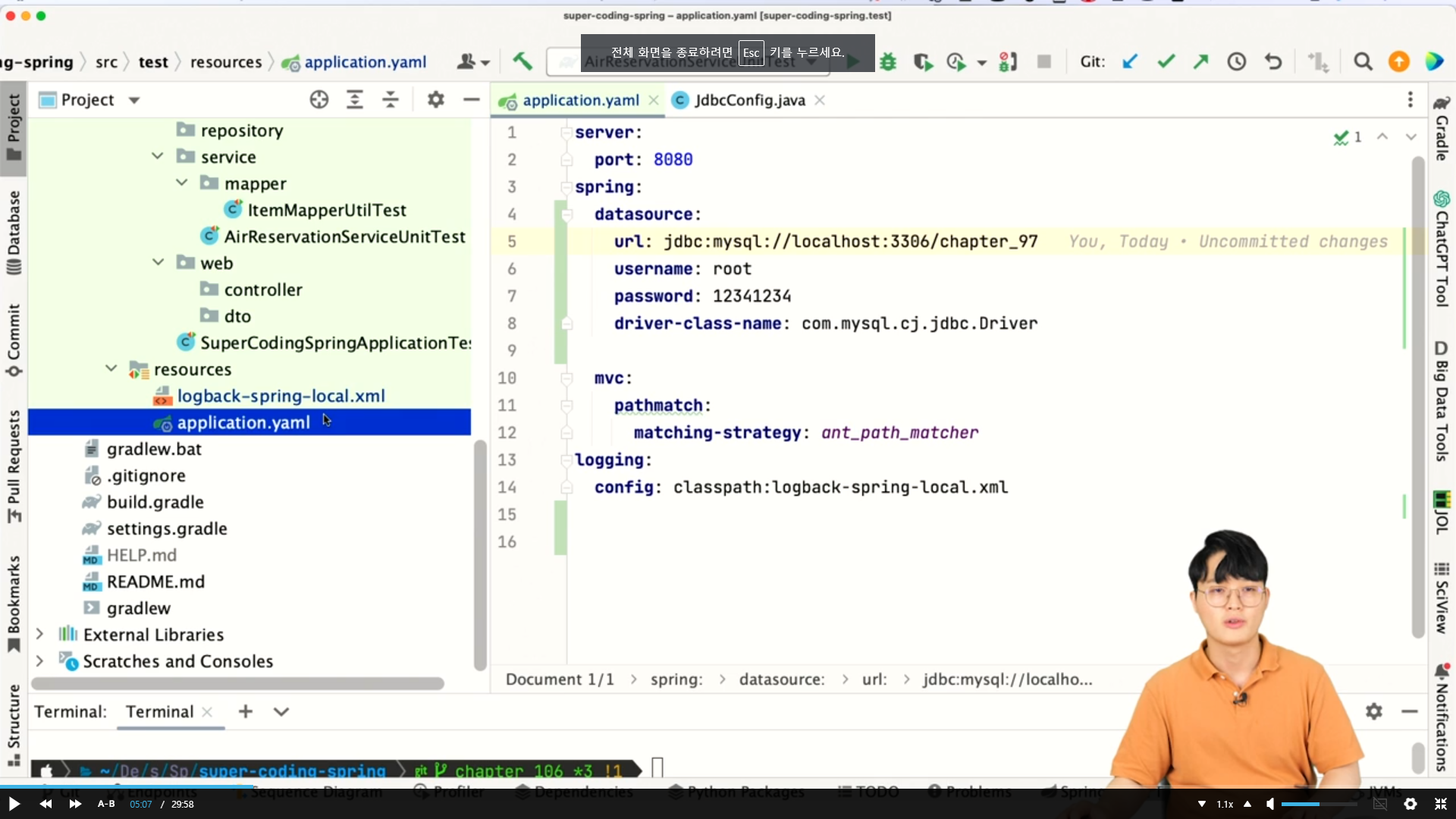1456x819 pixels.
Task: Click resources in the breadcrumb path
Action: pyautogui.click(x=226, y=62)
